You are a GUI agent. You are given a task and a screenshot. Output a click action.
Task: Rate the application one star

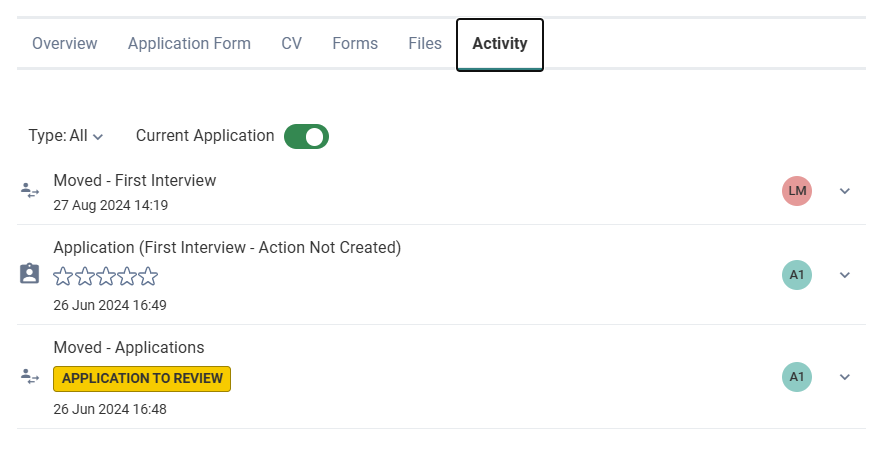point(63,276)
